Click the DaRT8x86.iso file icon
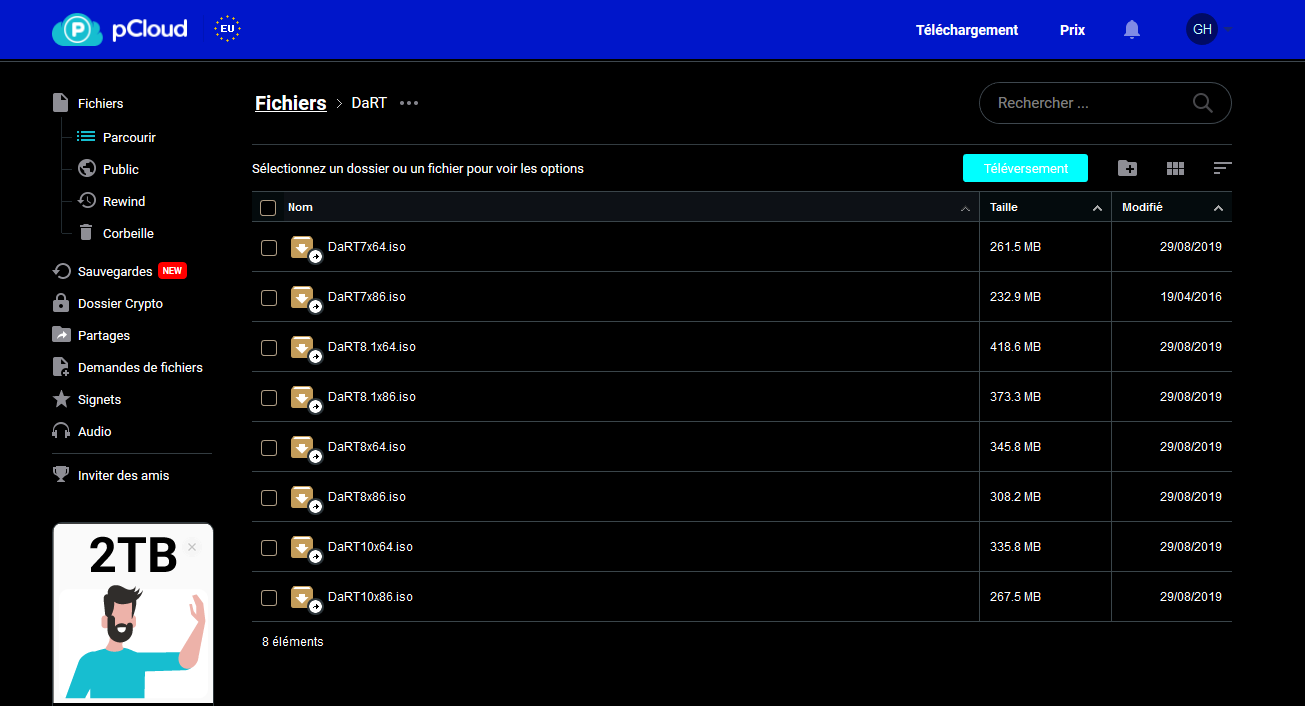The image size is (1305, 706). click(x=304, y=498)
